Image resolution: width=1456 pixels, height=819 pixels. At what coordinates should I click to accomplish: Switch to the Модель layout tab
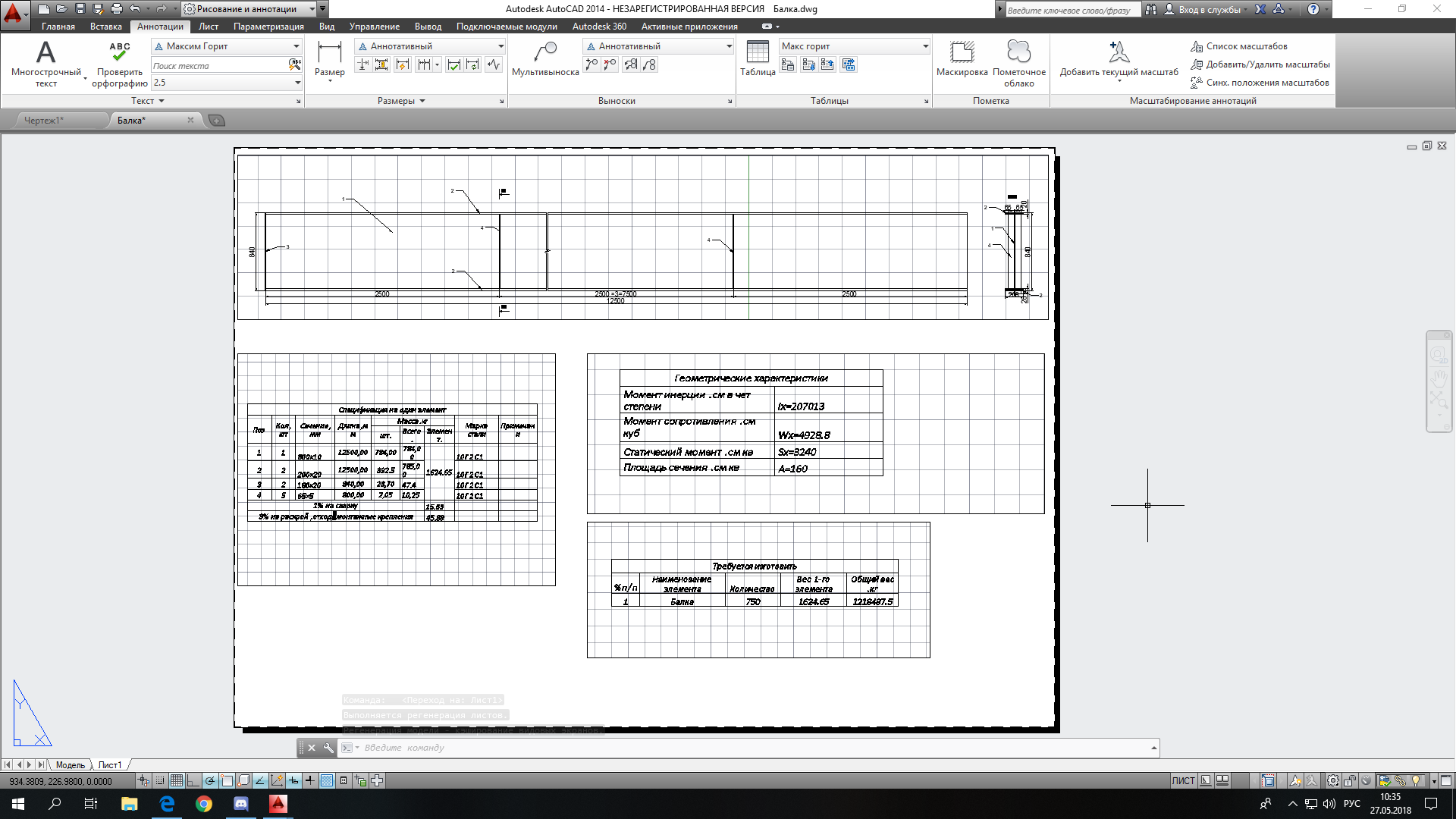[x=71, y=765]
